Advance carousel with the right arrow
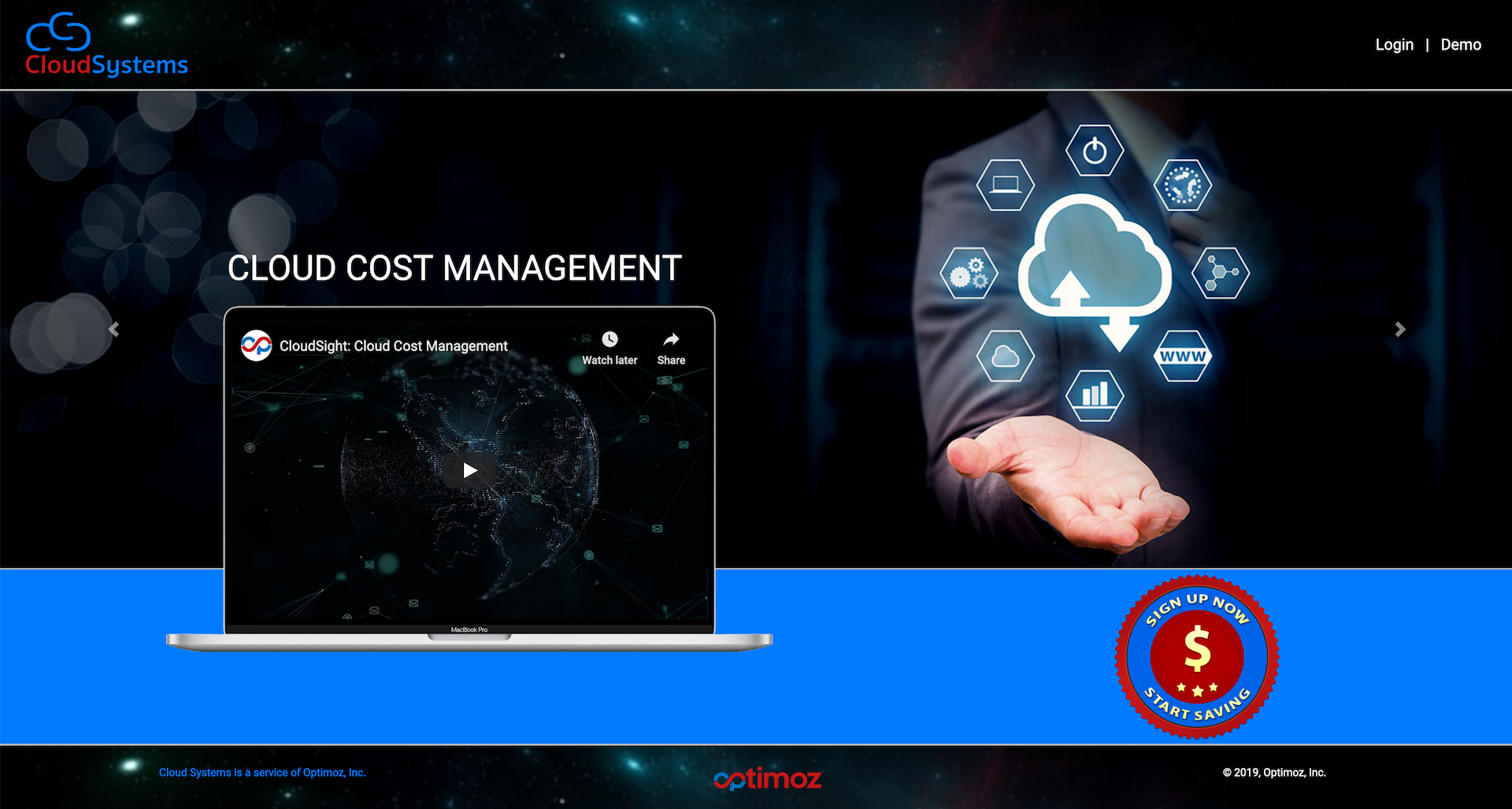1512x809 pixels. (1399, 328)
